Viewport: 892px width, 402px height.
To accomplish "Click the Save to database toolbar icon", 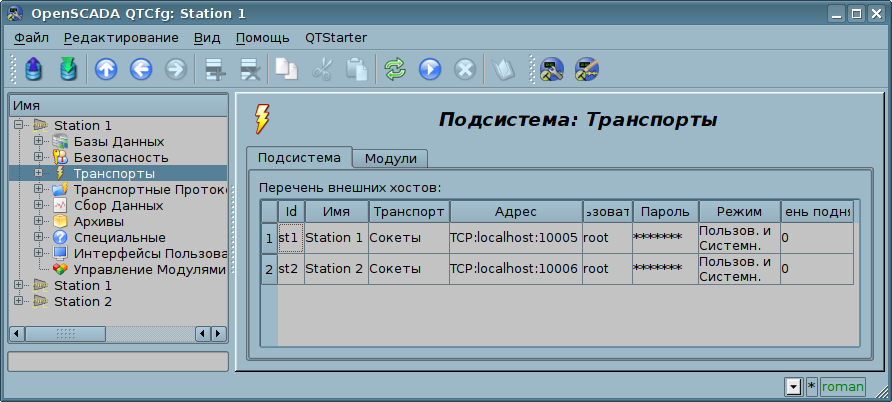I will click(x=68, y=69).
